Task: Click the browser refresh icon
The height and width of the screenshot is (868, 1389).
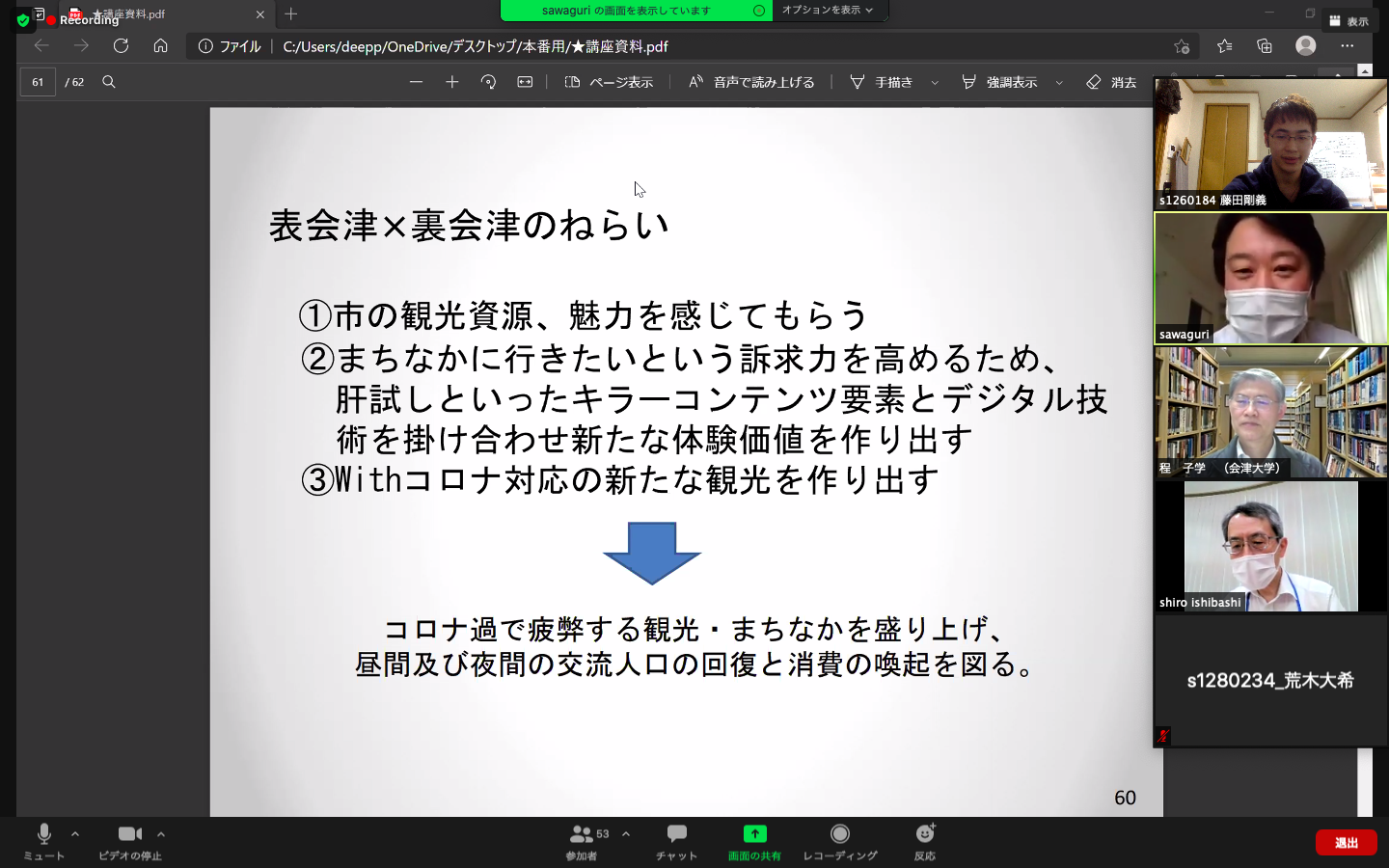Action: [121, 45]
